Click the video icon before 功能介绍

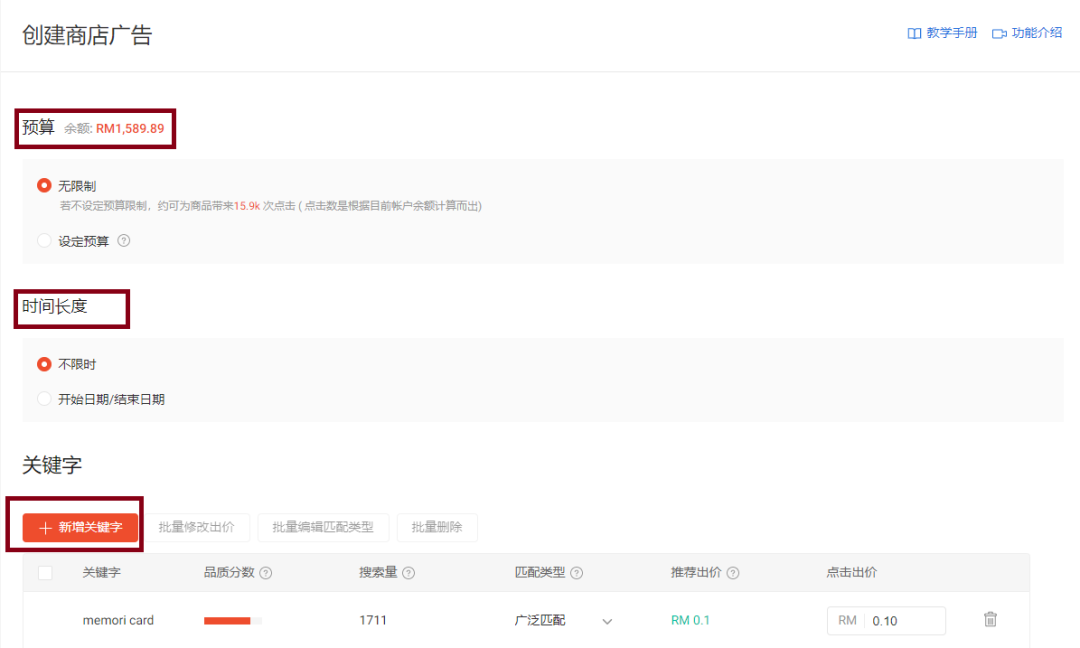(998, 32)
